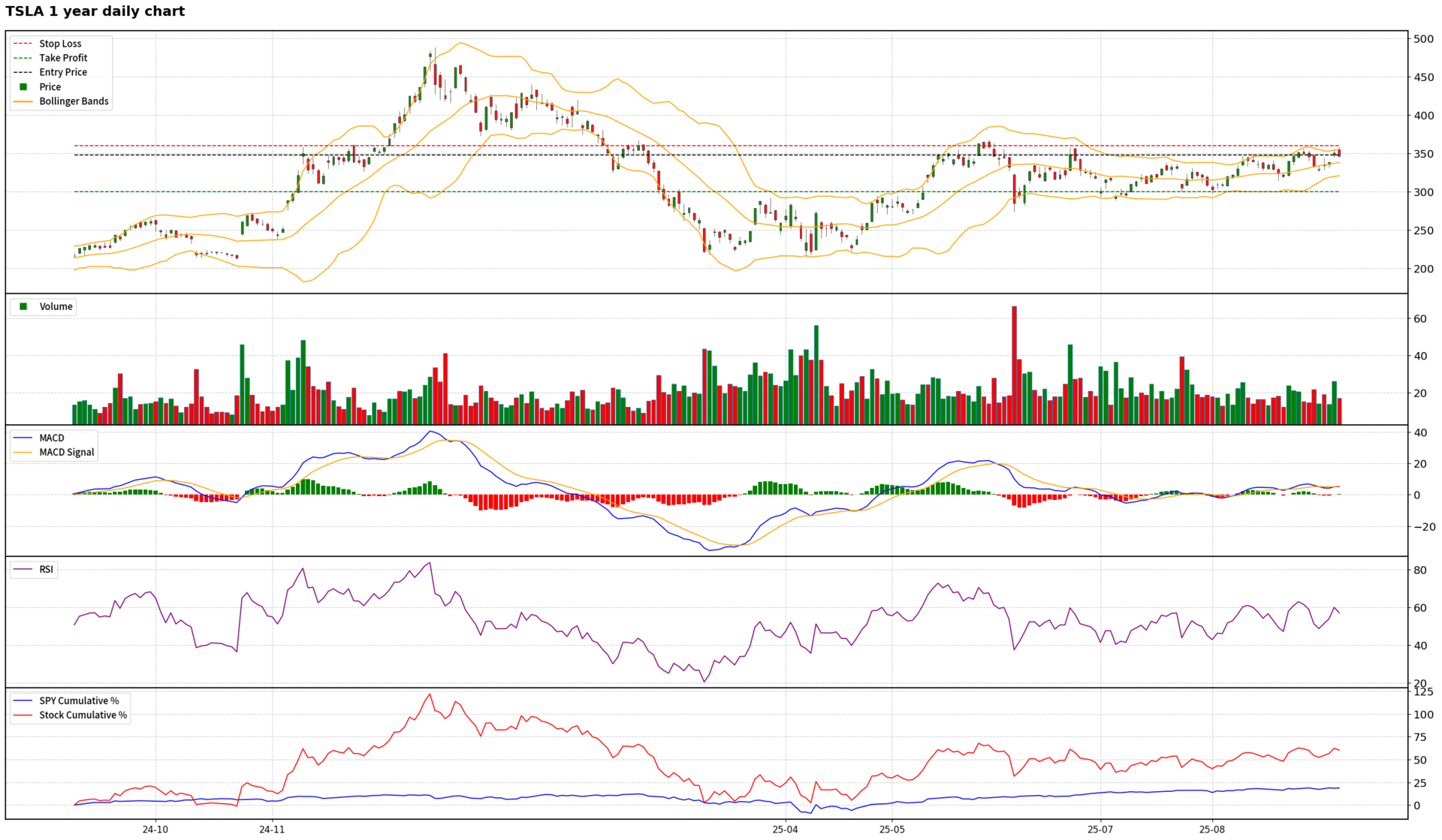Click the blue MACD legend entry
The height and width of the screenshot is (840, 1442).
pos(51,438)
